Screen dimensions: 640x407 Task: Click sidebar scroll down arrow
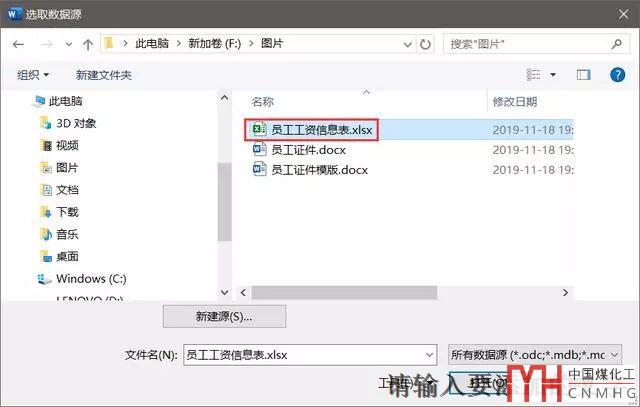click(224, 292)
